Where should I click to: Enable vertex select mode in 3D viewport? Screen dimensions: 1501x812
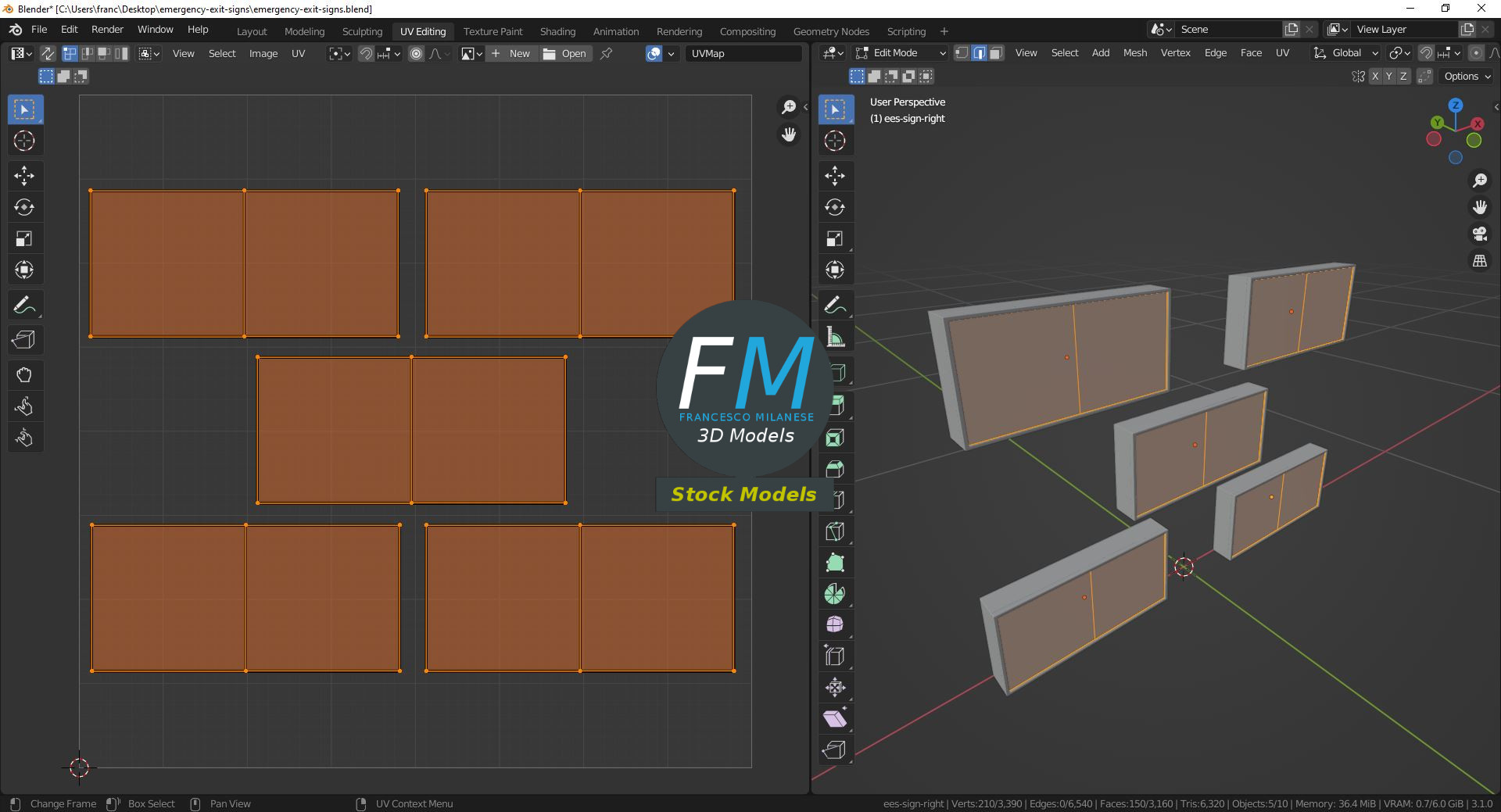tap(962, 53)
